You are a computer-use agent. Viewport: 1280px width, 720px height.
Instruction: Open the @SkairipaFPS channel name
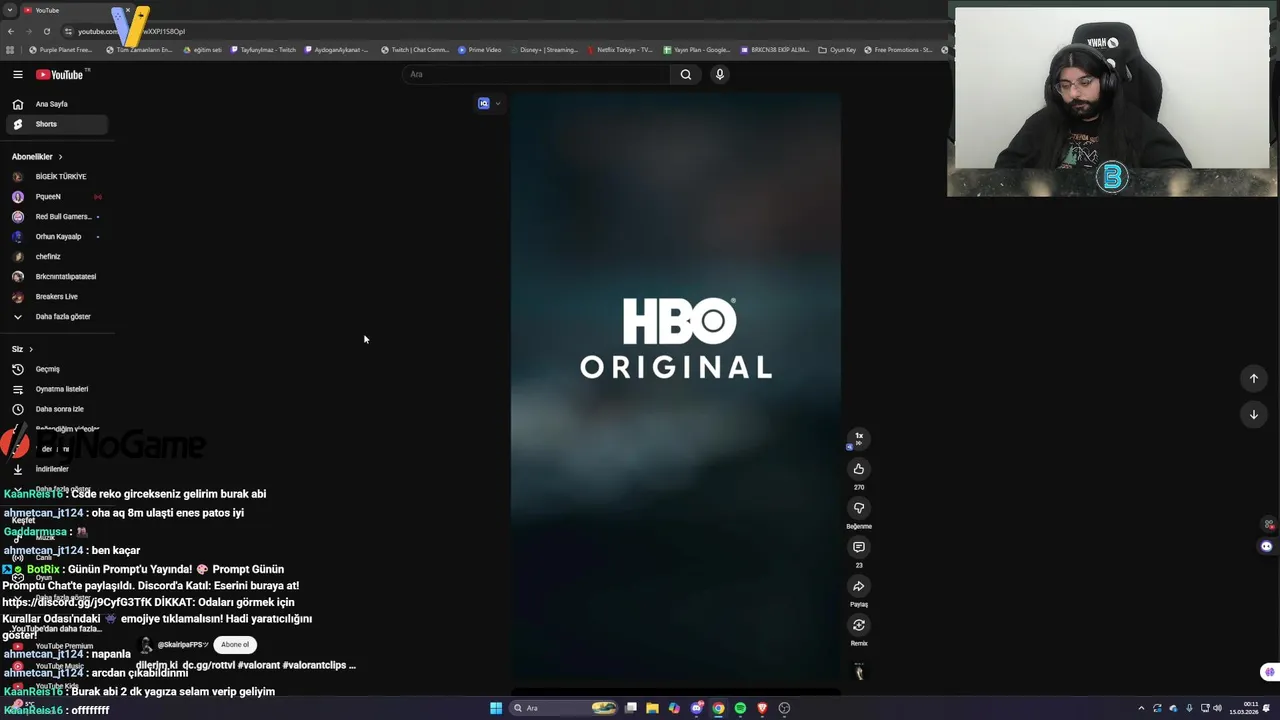coord(183,645)
